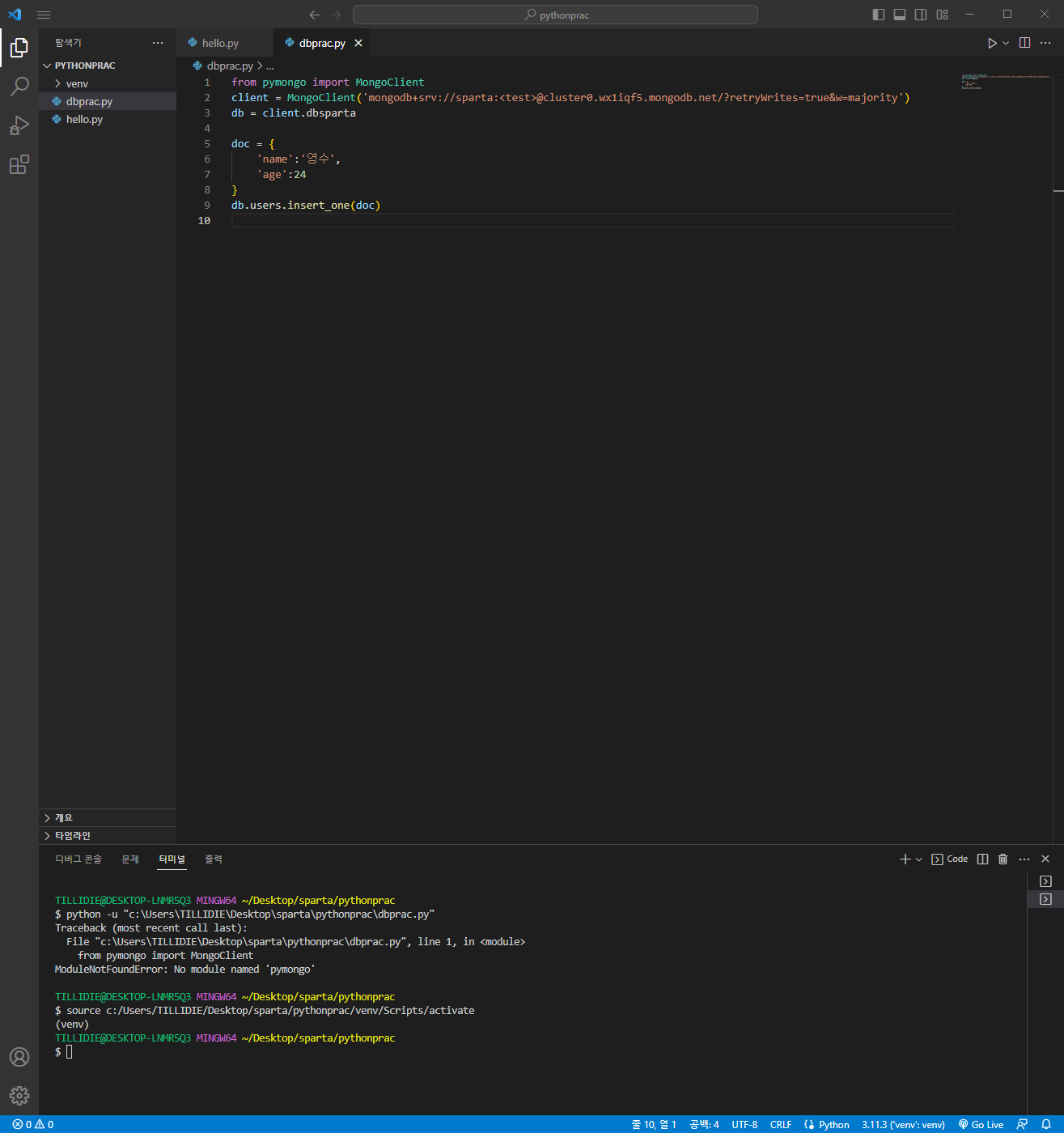1064x1133 pixels.
Task: Open notifications bell icon
Action: point(1046,1125)
